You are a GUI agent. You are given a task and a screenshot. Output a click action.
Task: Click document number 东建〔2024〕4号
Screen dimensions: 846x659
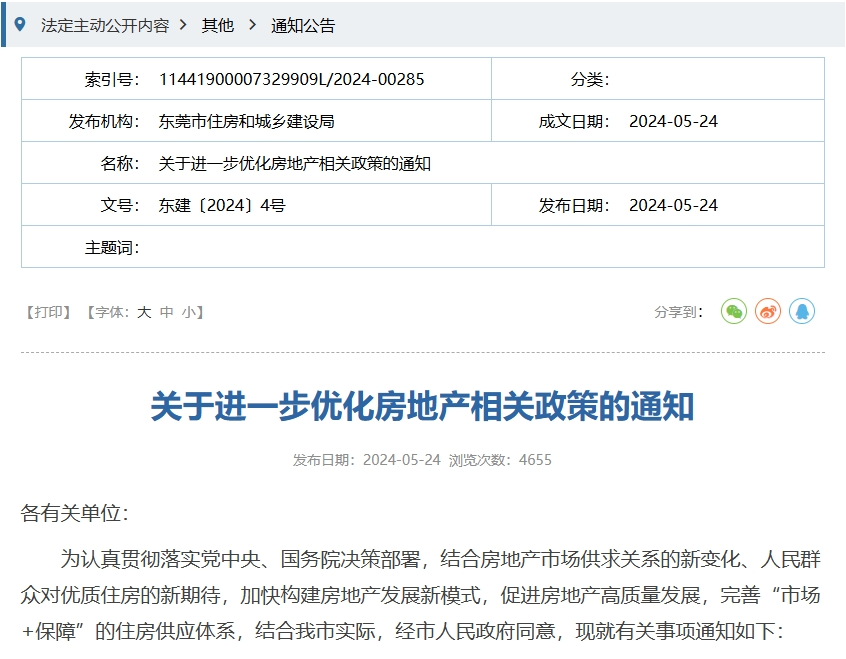[222, 205]
